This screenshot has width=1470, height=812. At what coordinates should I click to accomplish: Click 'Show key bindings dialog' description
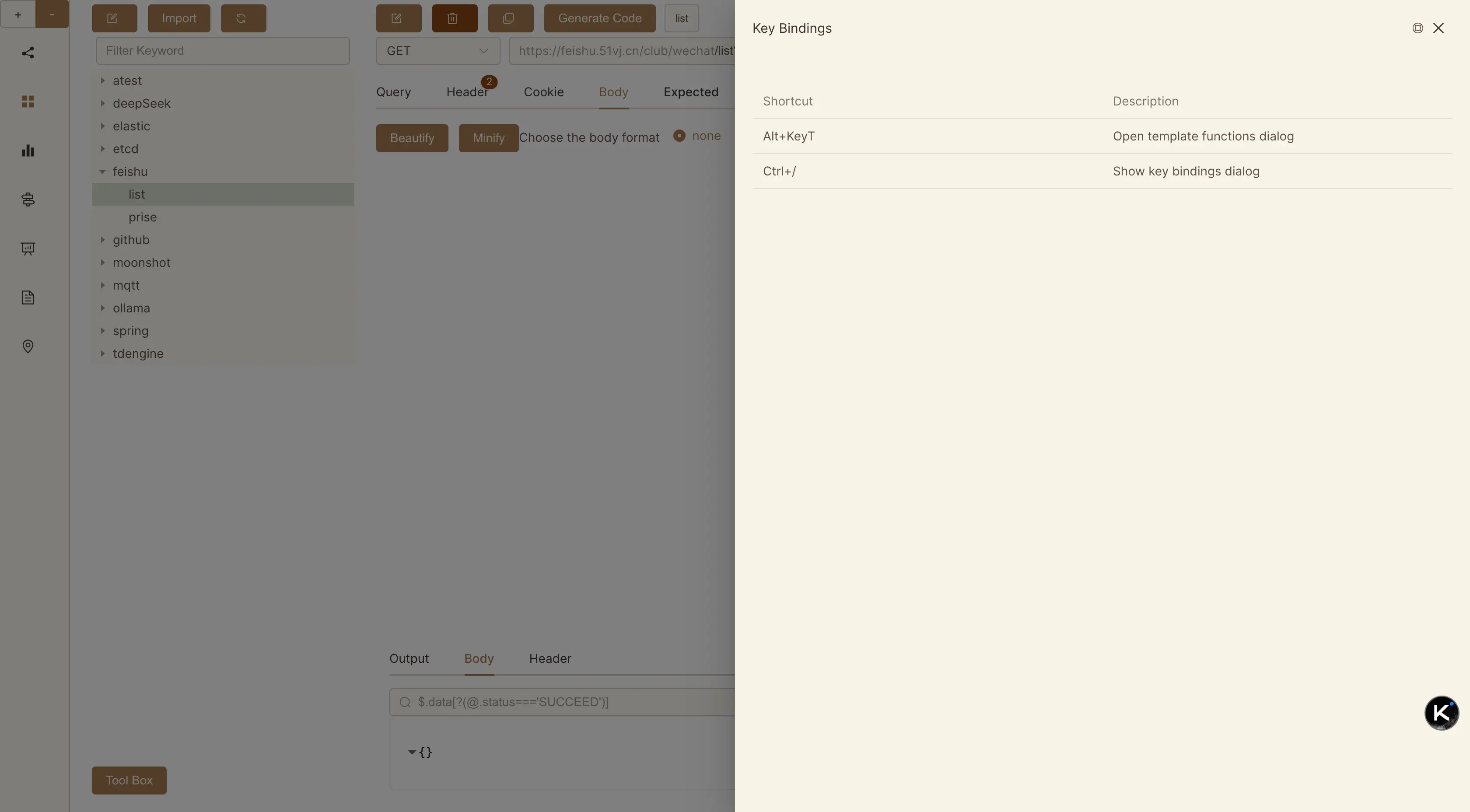tap(1186, 171)
